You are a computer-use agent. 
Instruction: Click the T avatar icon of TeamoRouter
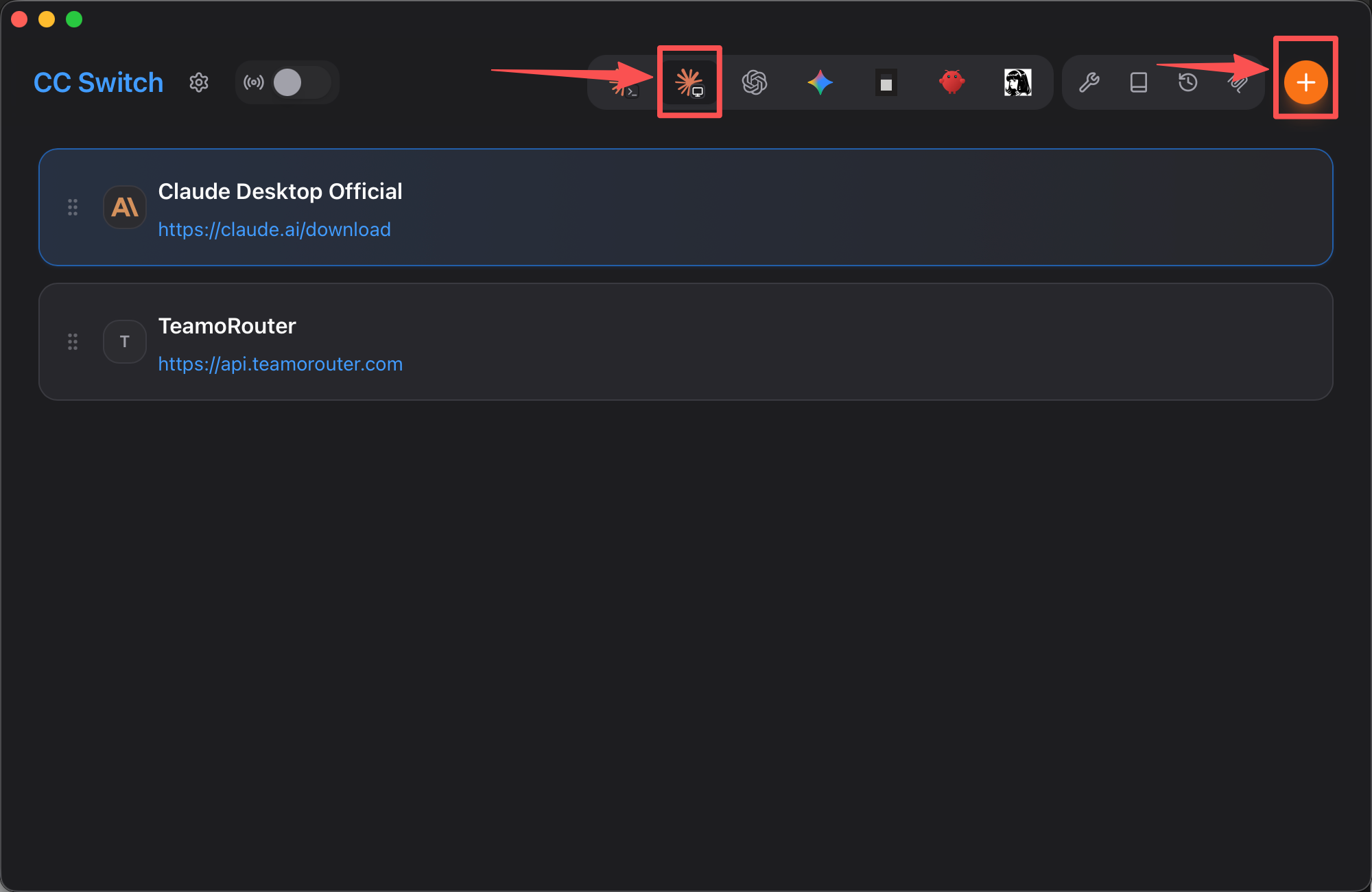pos(125,342)
